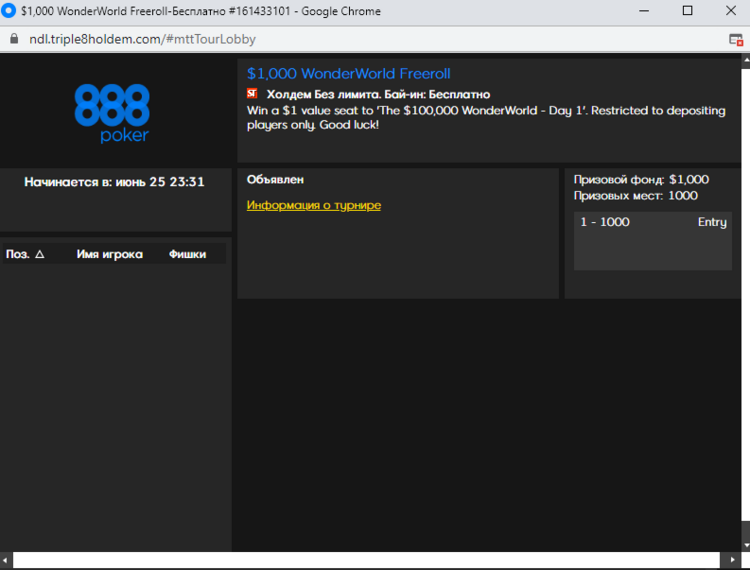Click the padlock site security icon
Viewport: 750px width, 570px height.
(x=12, y=39)
